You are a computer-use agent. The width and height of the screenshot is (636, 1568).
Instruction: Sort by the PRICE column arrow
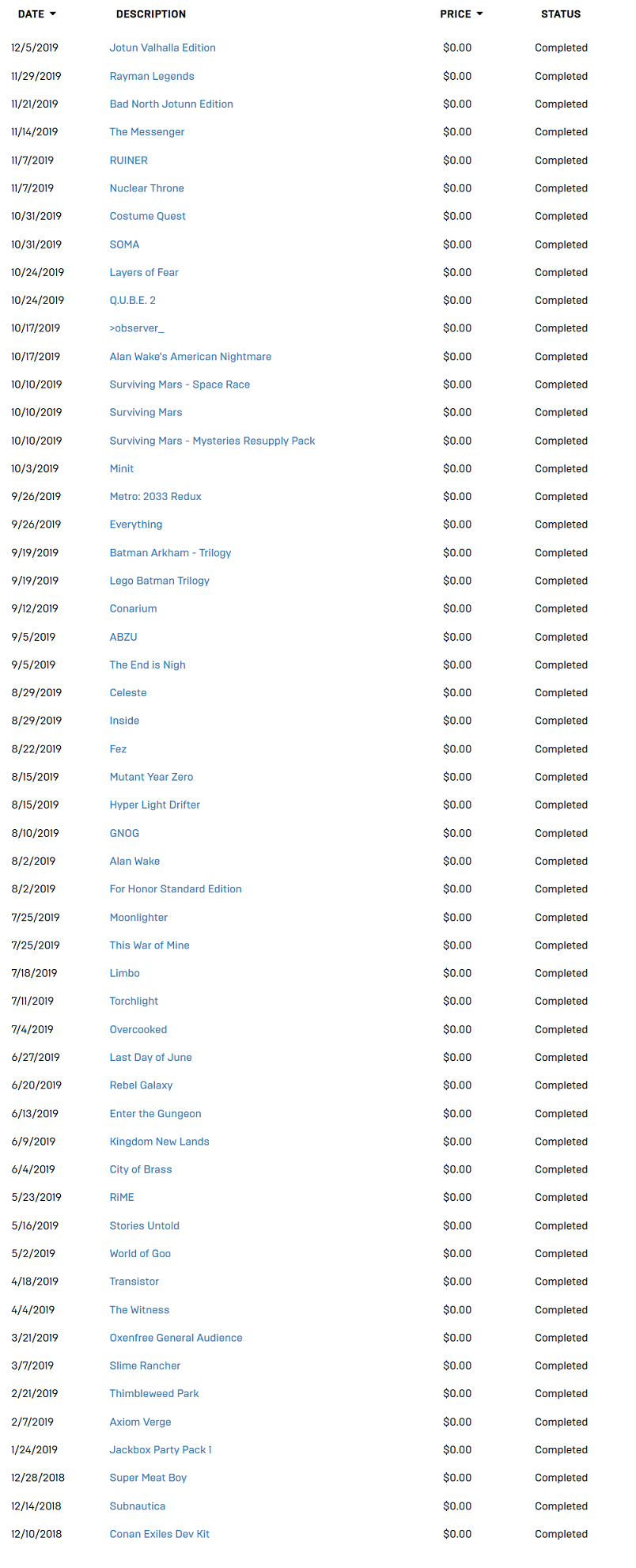click(479, 14)
